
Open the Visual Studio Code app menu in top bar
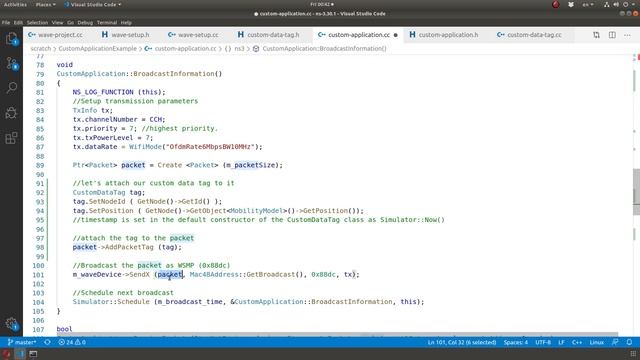(93, 4)
